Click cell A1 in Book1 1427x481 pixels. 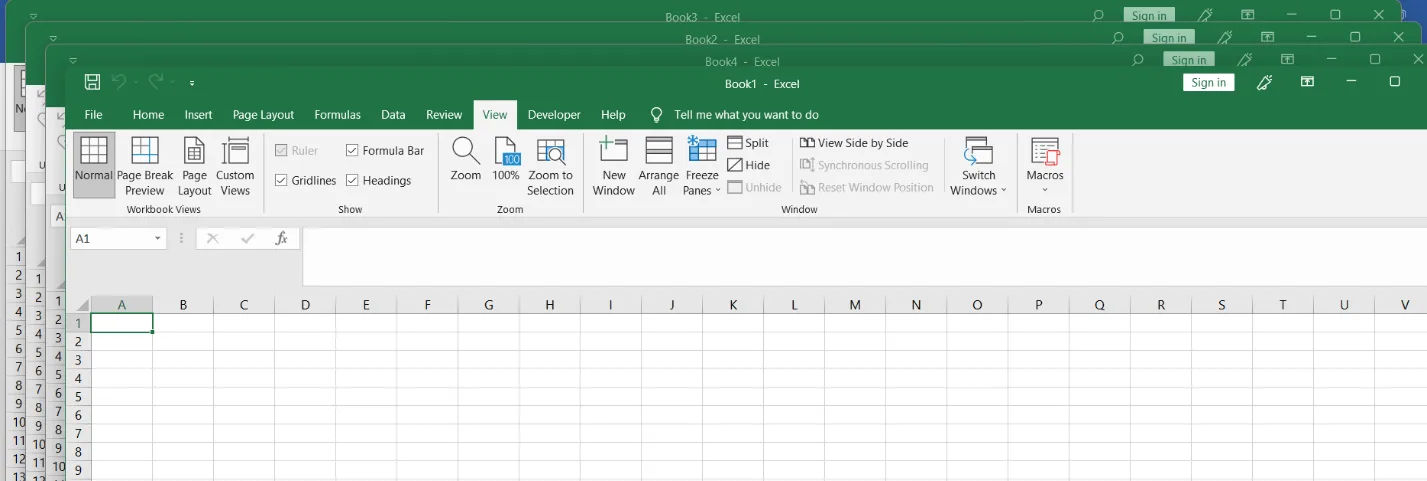click(122, 323)
